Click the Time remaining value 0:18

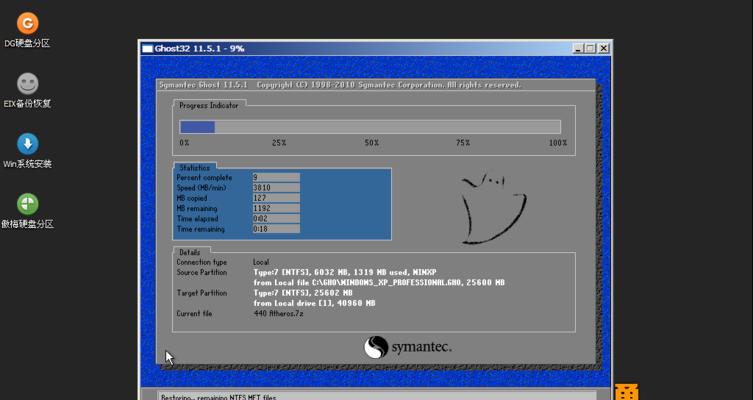point(276,229)
